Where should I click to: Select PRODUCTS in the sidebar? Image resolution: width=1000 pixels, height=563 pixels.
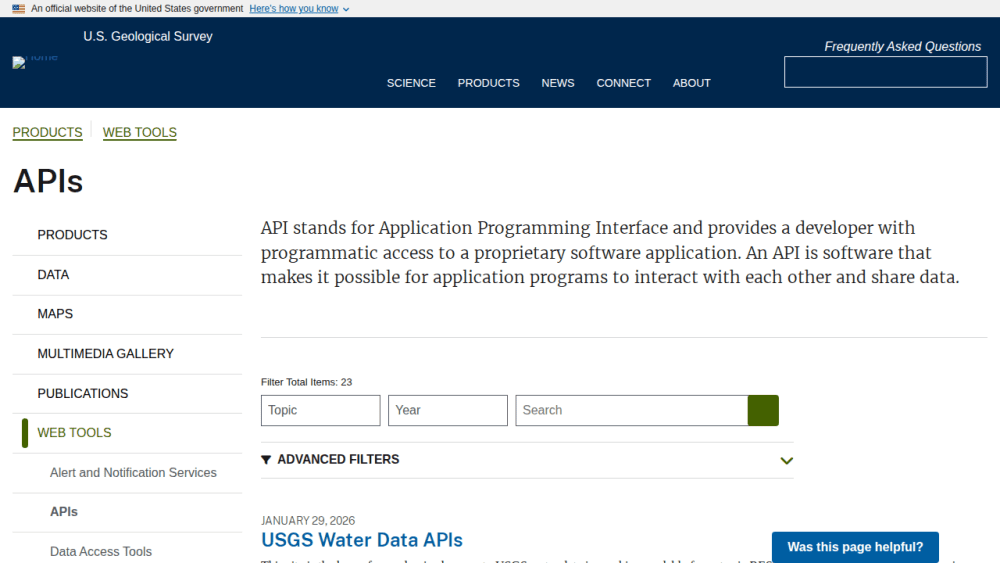pyautogui.click(x=127, y=235)
